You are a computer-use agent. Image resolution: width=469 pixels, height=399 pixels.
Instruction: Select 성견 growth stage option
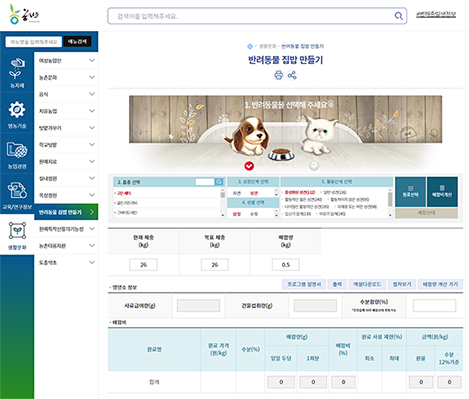click(254, 193)
